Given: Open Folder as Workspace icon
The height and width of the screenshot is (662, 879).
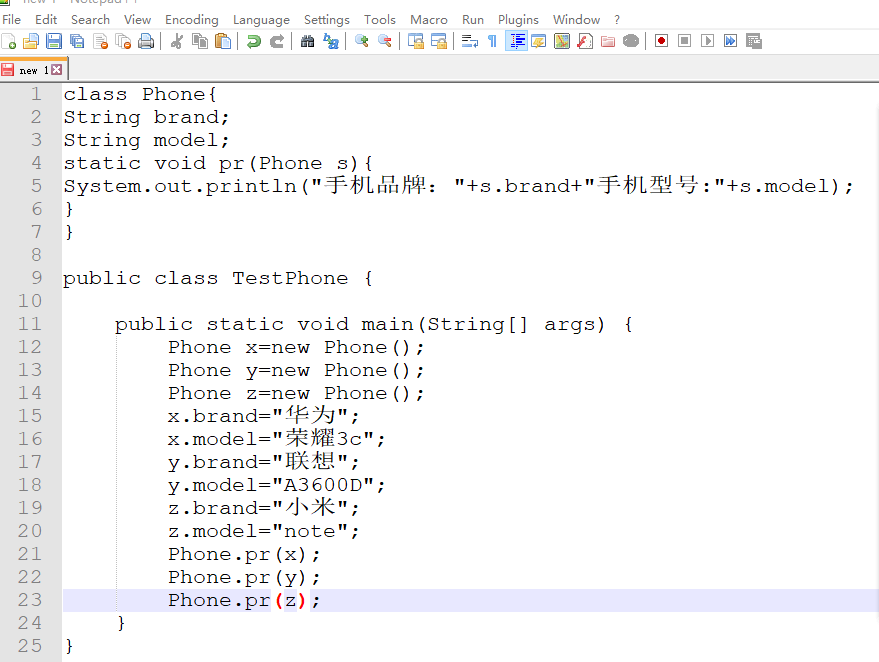Looking at the screenshot, I should pos(608,41).
